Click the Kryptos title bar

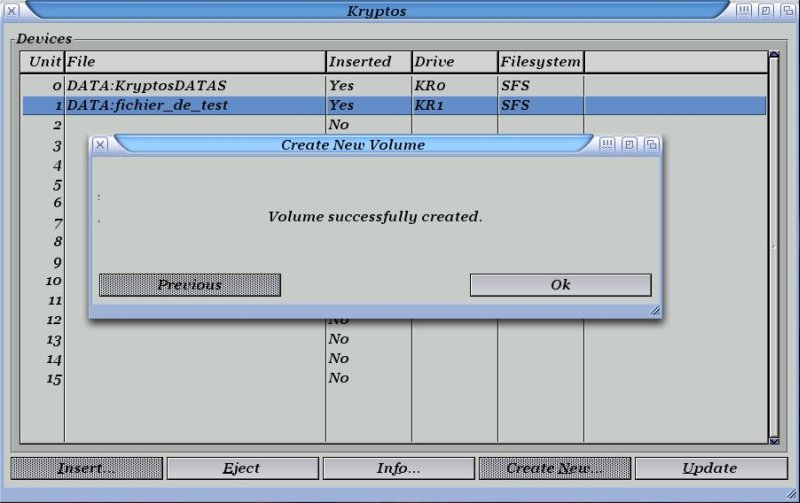tap(377, 11)
